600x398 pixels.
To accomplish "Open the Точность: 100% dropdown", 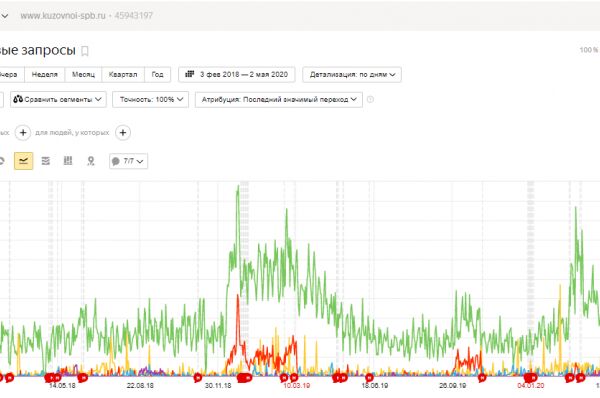I will [150, 100].
